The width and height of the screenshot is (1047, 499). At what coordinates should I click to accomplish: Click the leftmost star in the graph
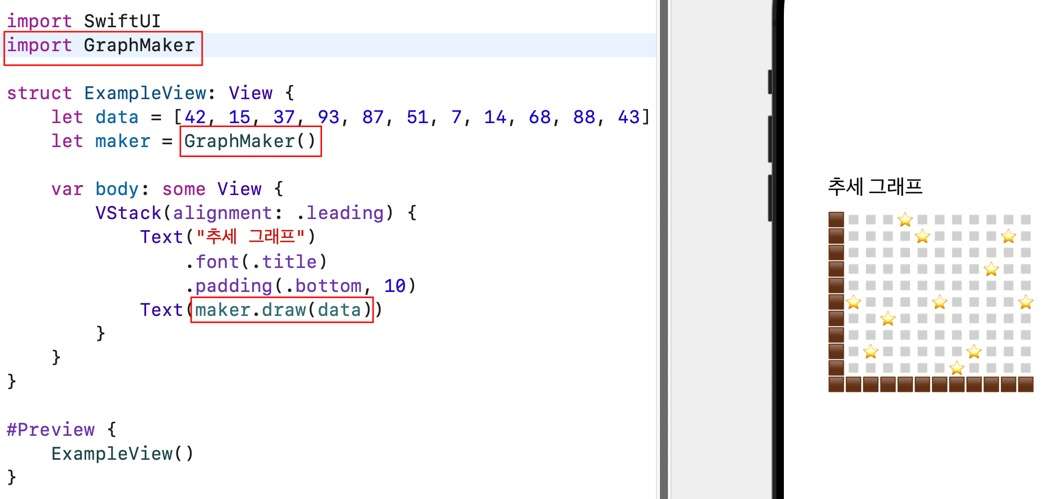coord(853,302)
